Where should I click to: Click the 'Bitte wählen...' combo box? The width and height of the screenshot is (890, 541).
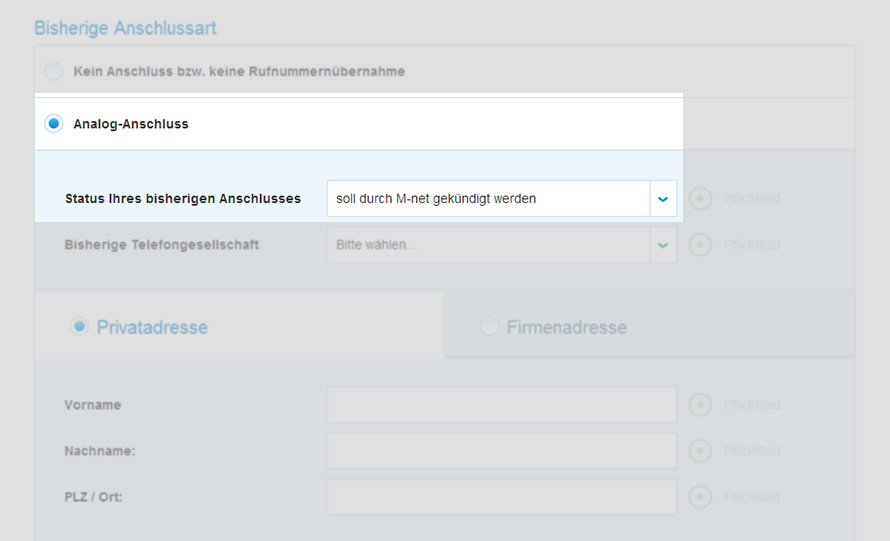pyautogui.click(x=488, y=244)
